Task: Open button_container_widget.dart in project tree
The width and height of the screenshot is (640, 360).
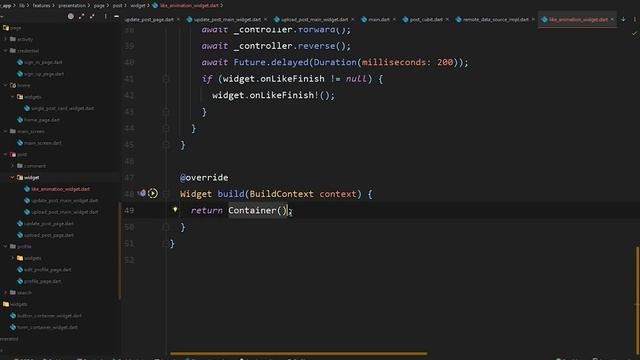Action: coord(46,316)
